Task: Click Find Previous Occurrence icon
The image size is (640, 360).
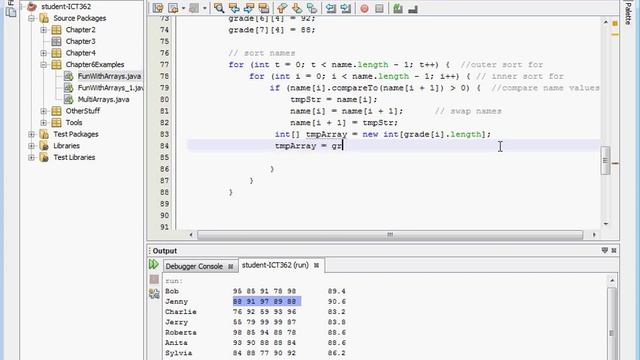Action: tap(234, 8)
